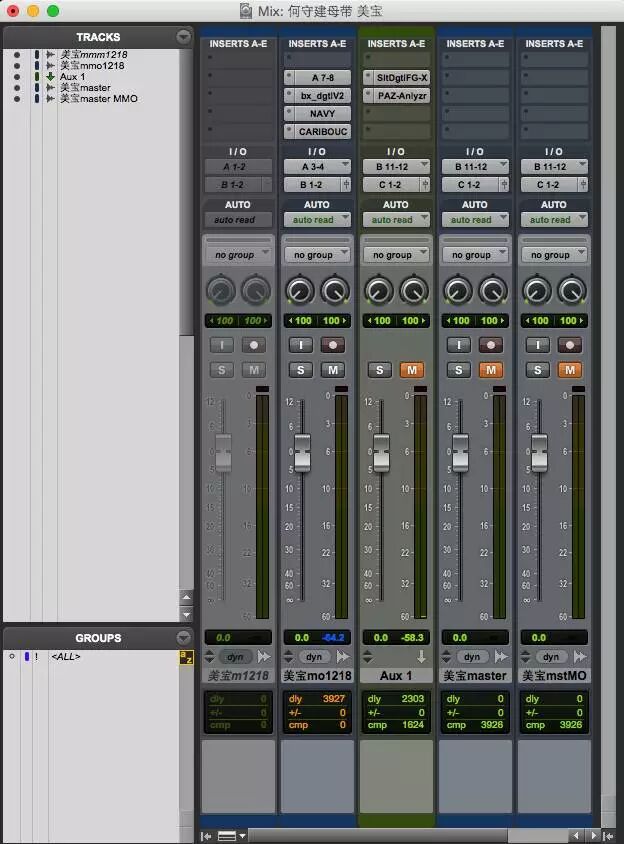Screen dimensions: 624x844
Task: Open no group selector on 美宝mo1218
Action: (317, 255)
